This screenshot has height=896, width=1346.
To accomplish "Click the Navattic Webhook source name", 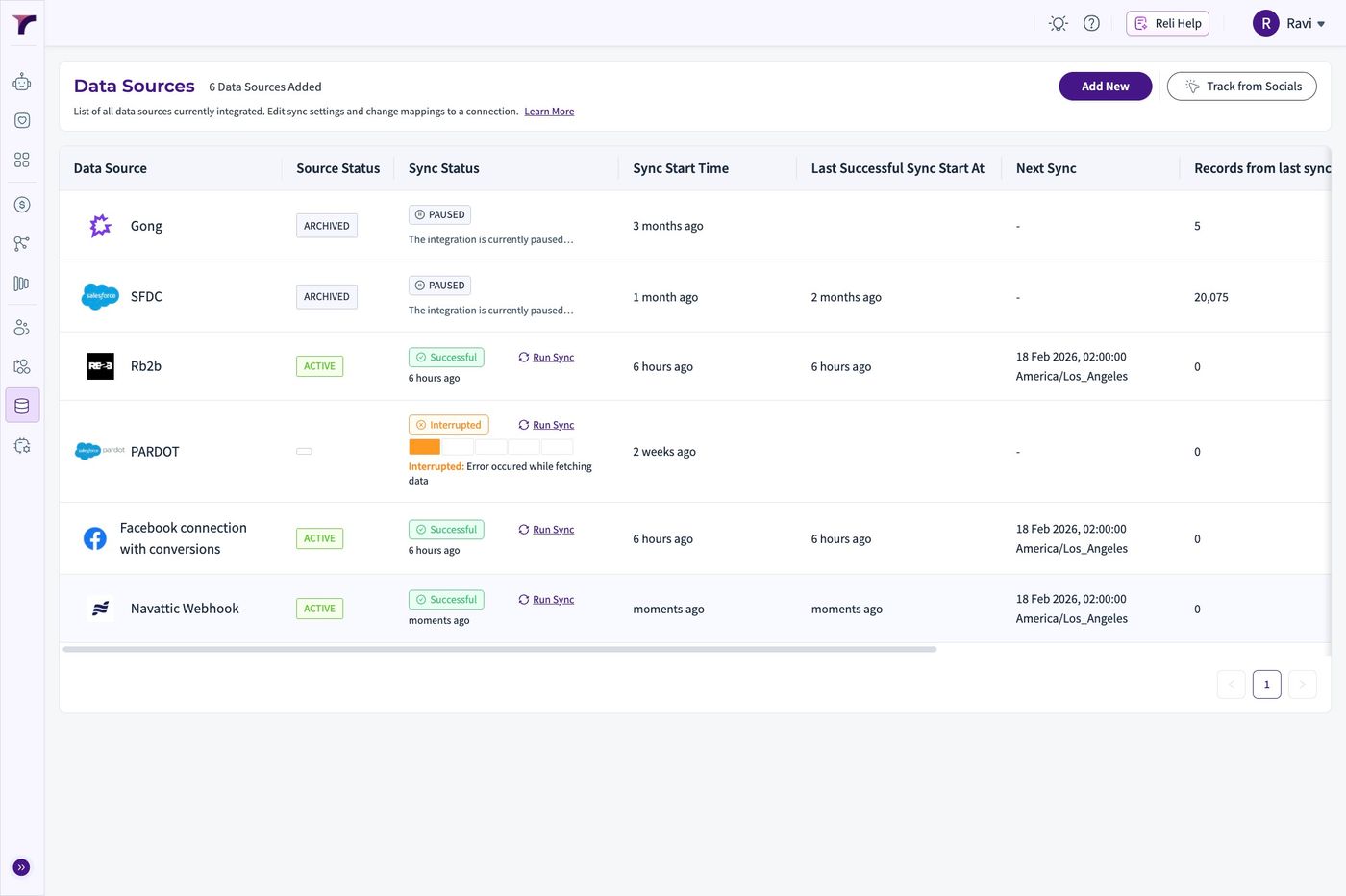I will coord(185,609).
